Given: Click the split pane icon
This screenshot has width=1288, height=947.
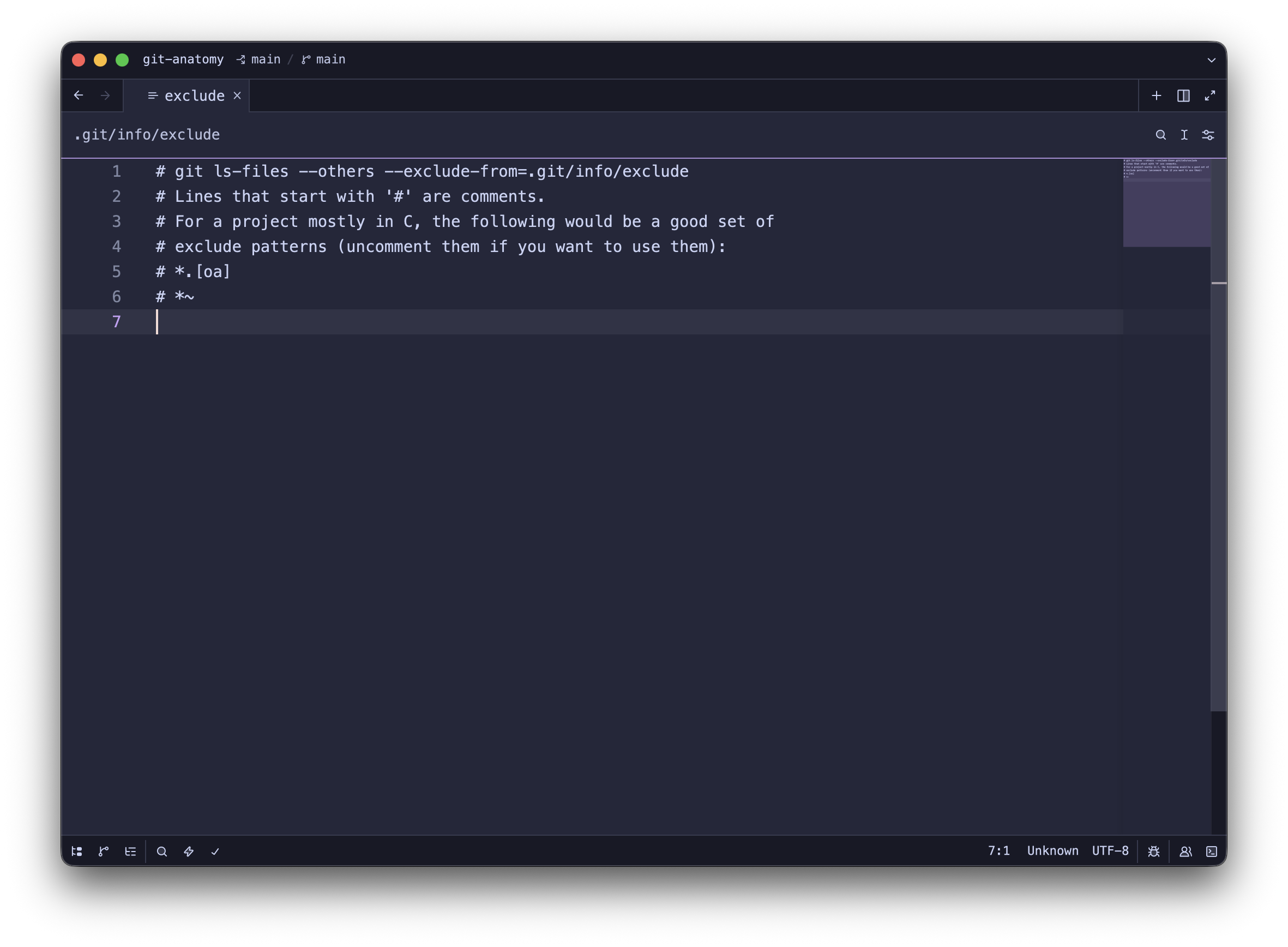Looking at the screenshot, I should [x=1183, y=95].
